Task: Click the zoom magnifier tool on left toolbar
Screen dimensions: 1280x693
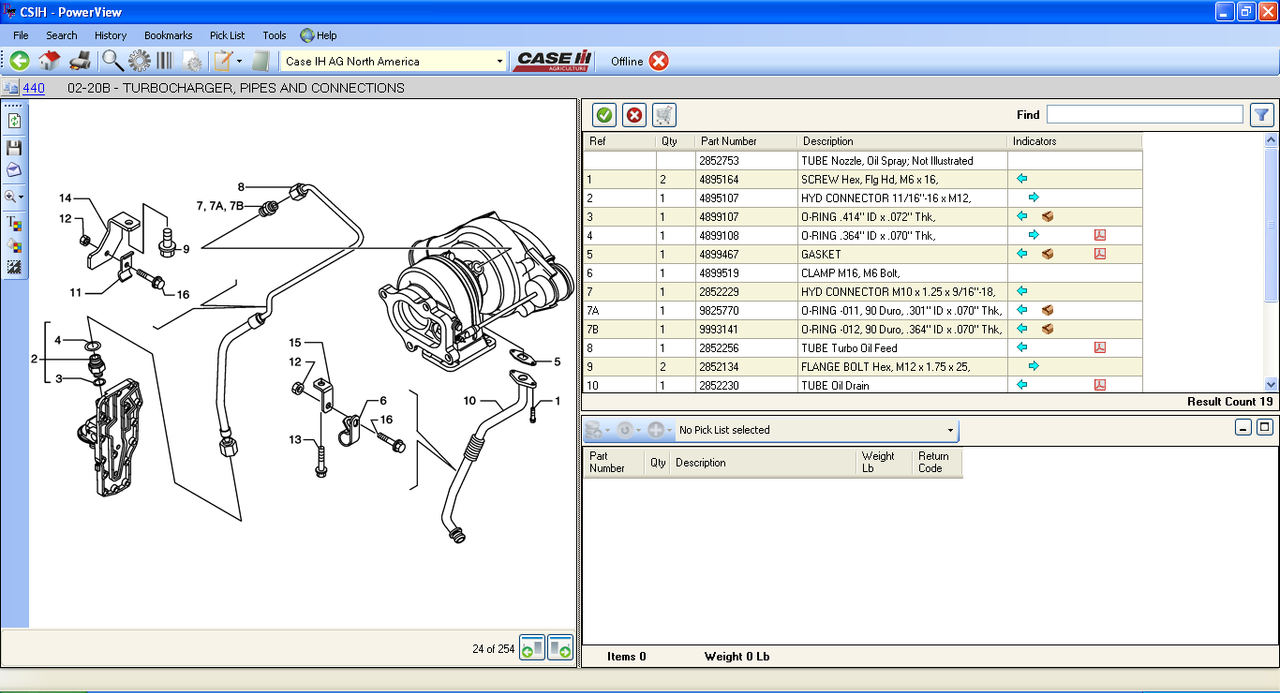Action: click(10, 197)
